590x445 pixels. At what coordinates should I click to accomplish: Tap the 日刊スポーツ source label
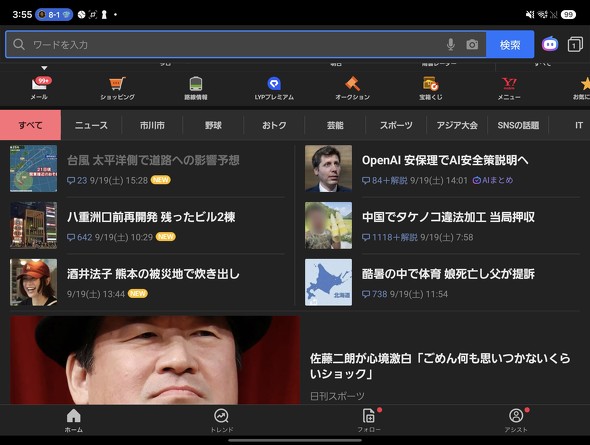tap(337, 396)
